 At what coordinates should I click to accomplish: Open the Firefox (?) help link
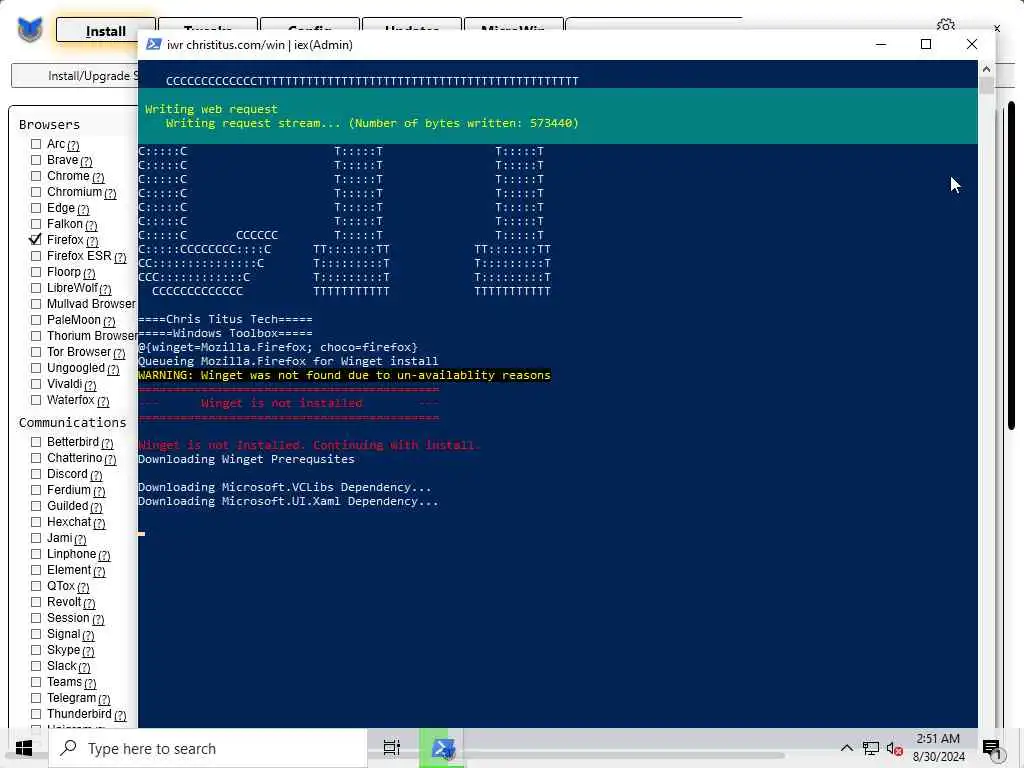pos(92,242)
